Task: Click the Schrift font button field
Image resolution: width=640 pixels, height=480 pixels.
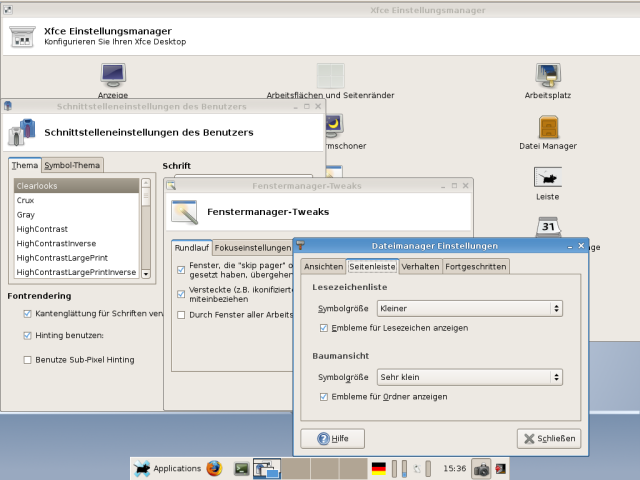Action: [x=243, y=176]
